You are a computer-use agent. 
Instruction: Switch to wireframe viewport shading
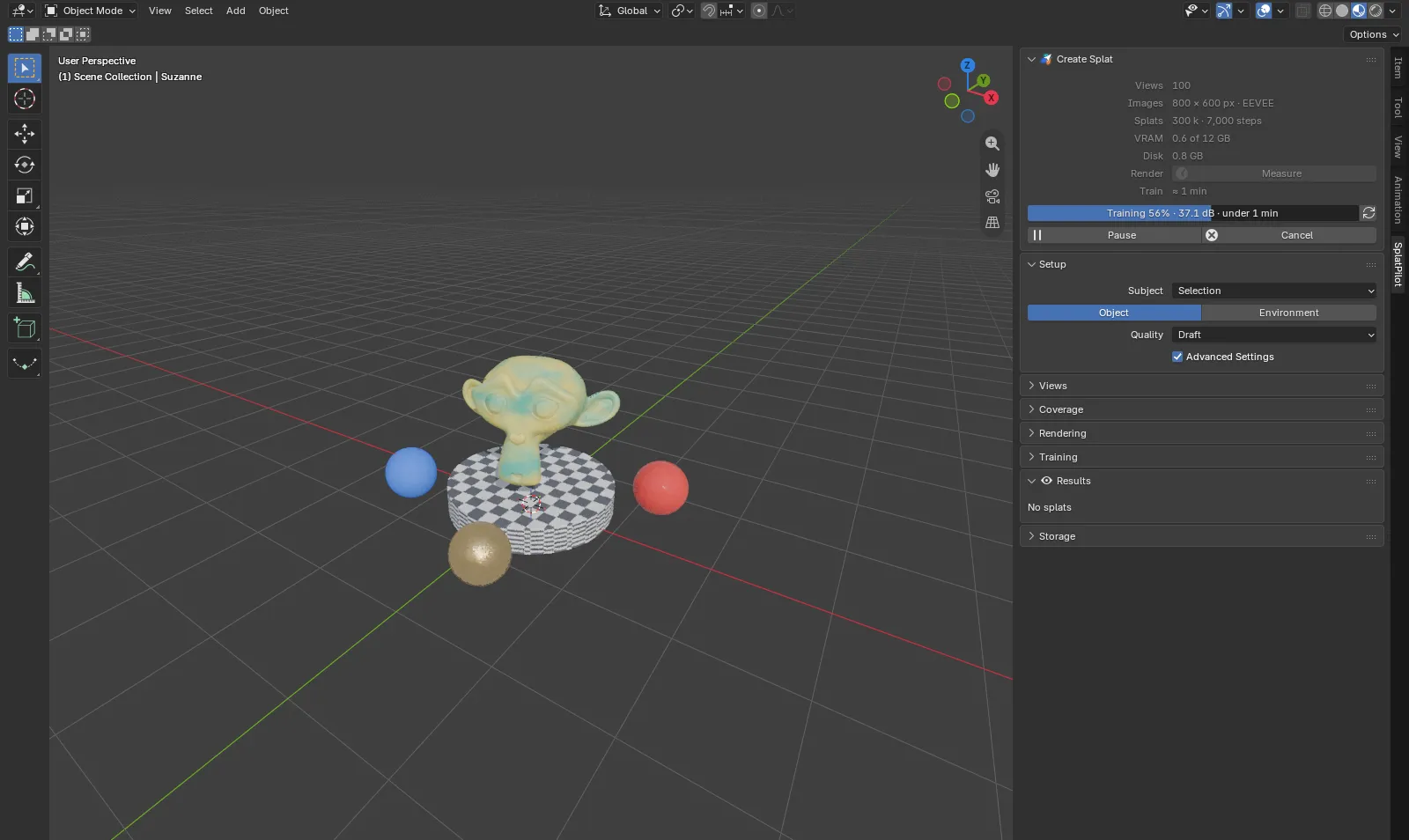click(x=1324, y=11)
